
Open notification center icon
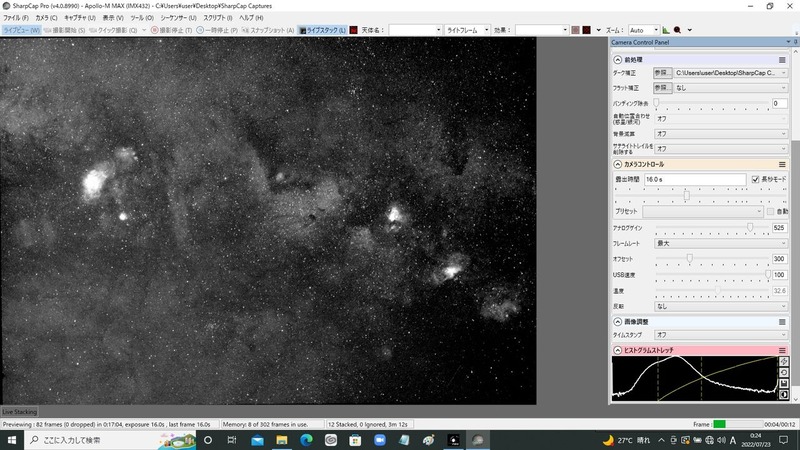[x=783, y=440]
